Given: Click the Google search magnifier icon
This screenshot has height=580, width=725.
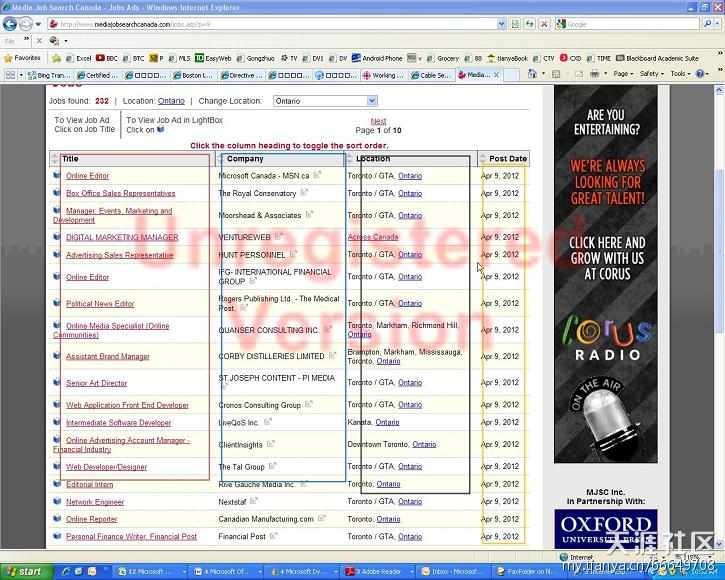Looking at the screenshot, I should pyautogui.click(x=707, y=24).
